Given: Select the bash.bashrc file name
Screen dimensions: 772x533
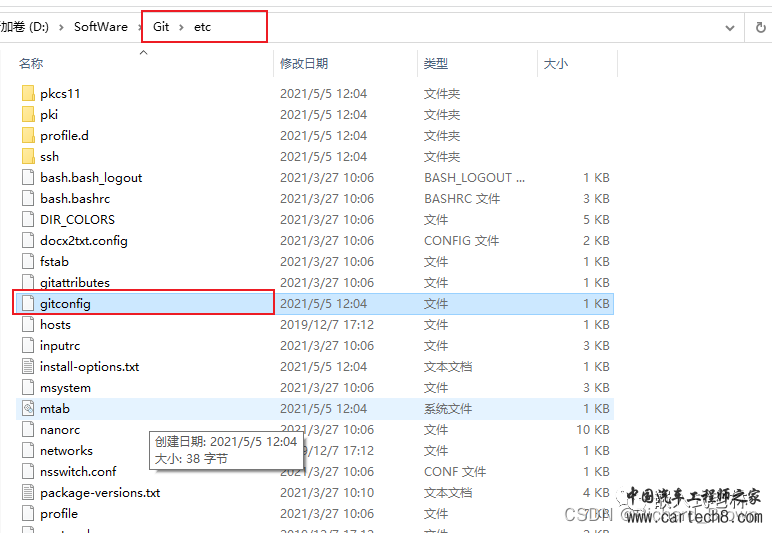Looking at the screenshot, I should [75, 198].
